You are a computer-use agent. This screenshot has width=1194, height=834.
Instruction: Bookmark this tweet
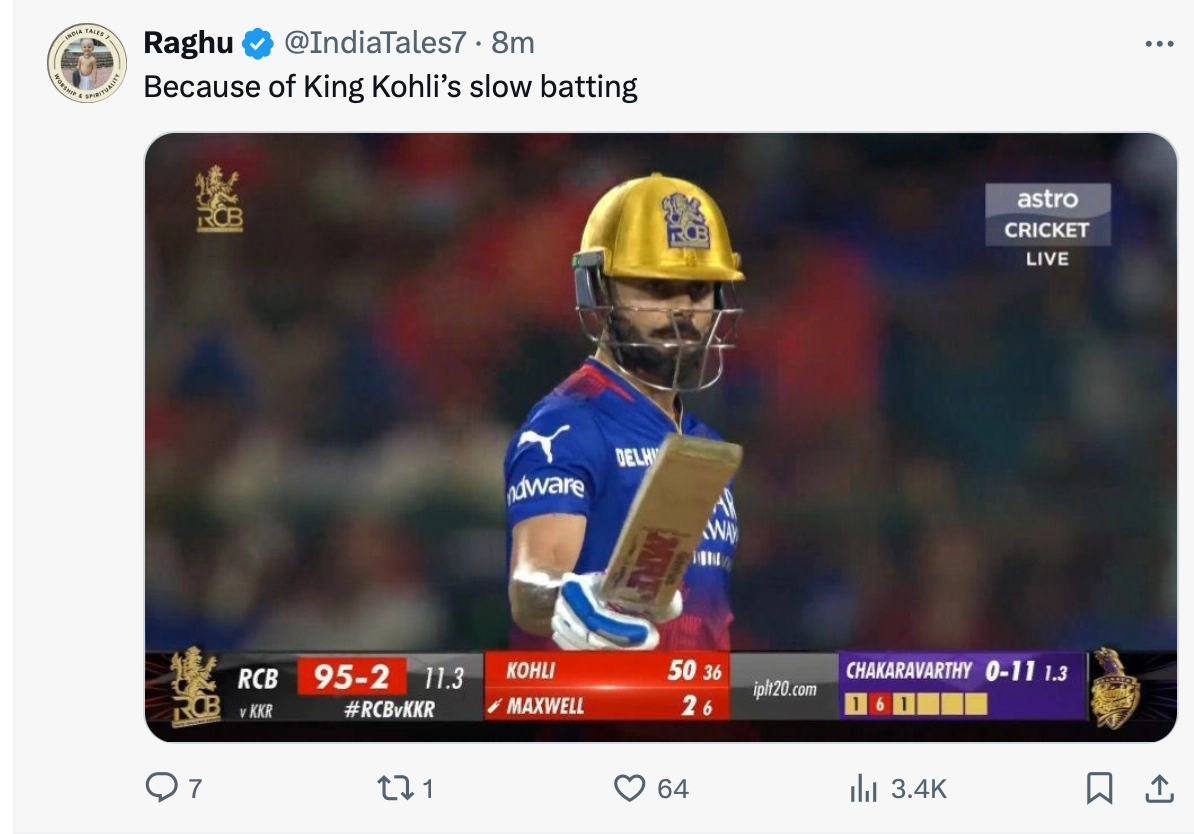pos(1099,789)
